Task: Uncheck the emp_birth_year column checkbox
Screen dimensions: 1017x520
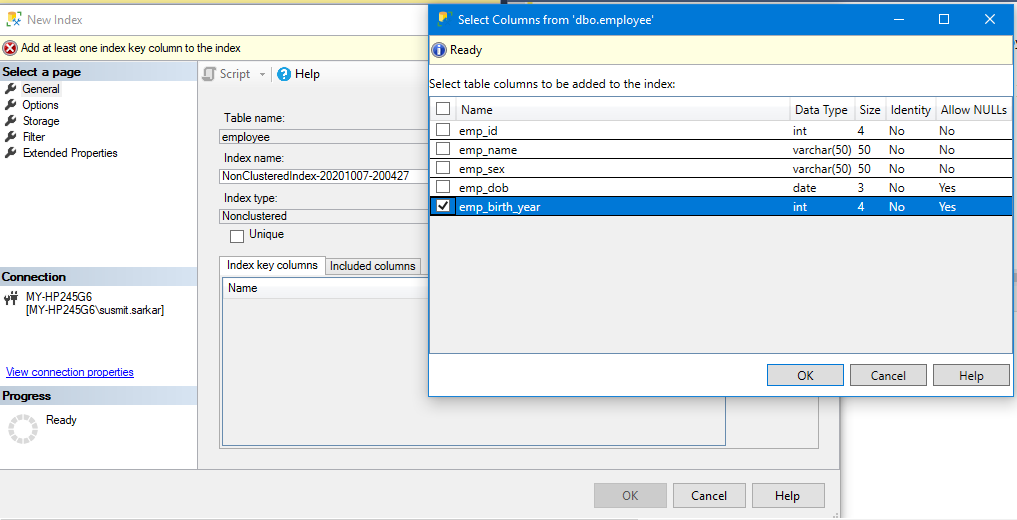Action: tap(443, 207)
